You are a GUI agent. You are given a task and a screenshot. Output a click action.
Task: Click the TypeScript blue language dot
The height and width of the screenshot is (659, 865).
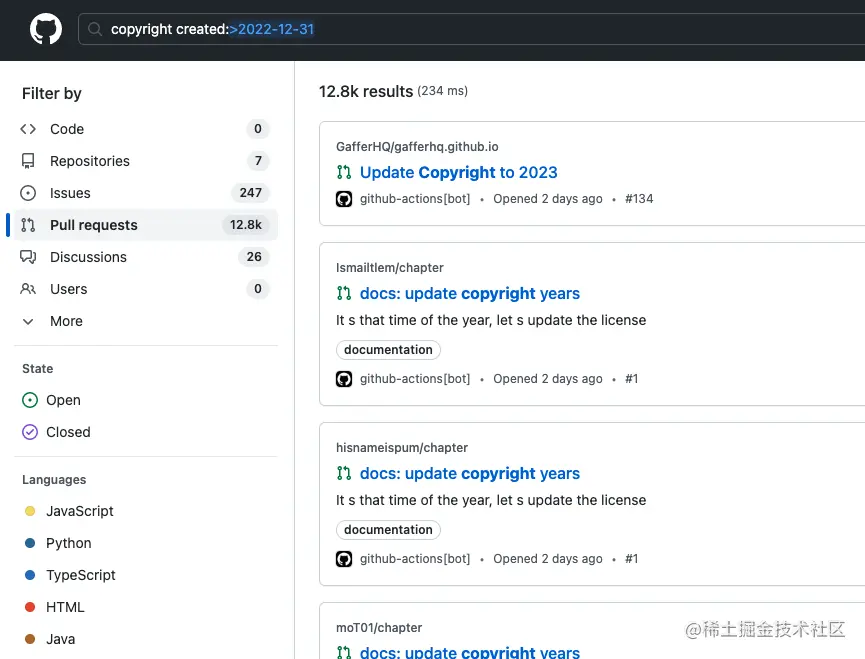tap(30, 575)
